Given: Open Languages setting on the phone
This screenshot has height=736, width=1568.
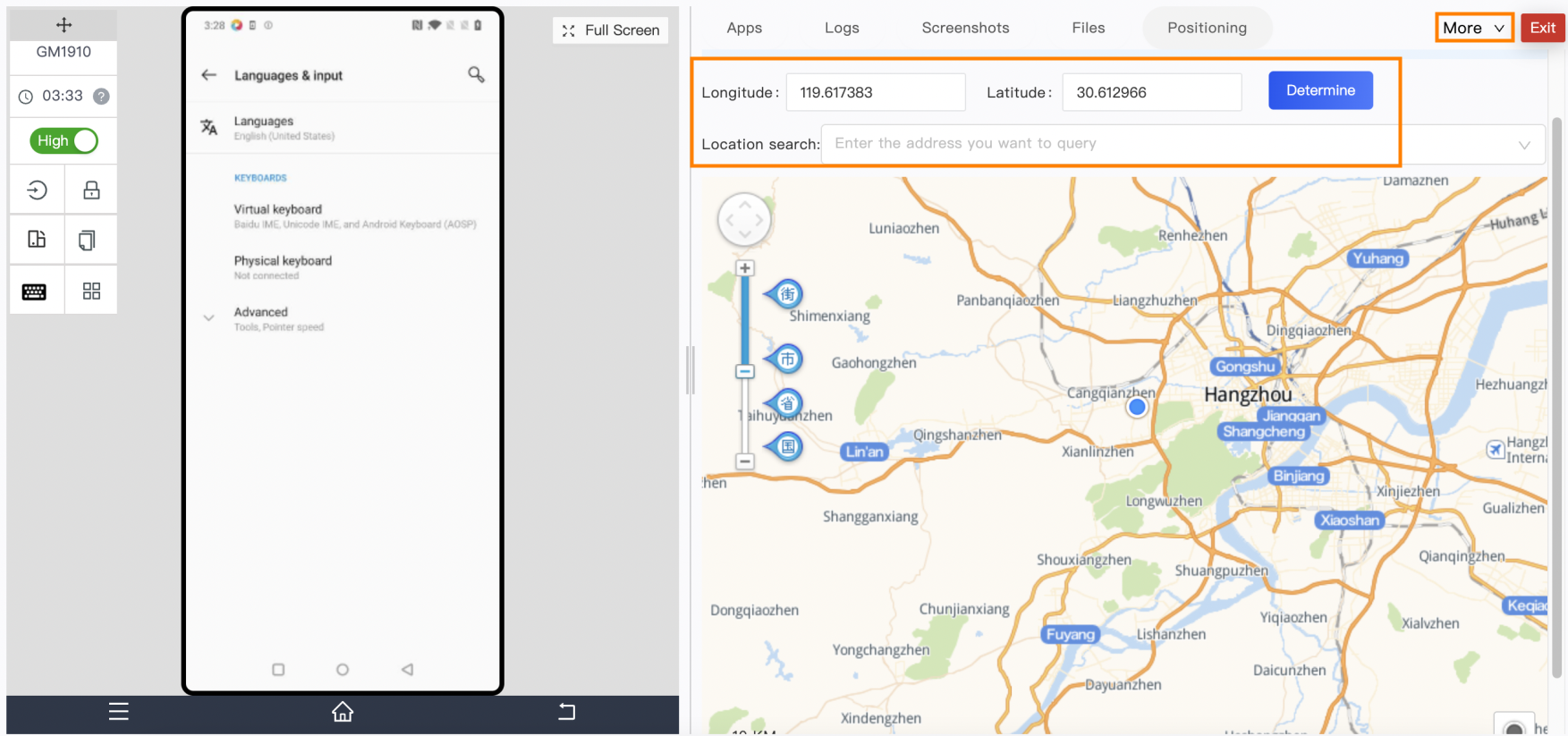Looking at the screenshot, I should pos(343,128).
